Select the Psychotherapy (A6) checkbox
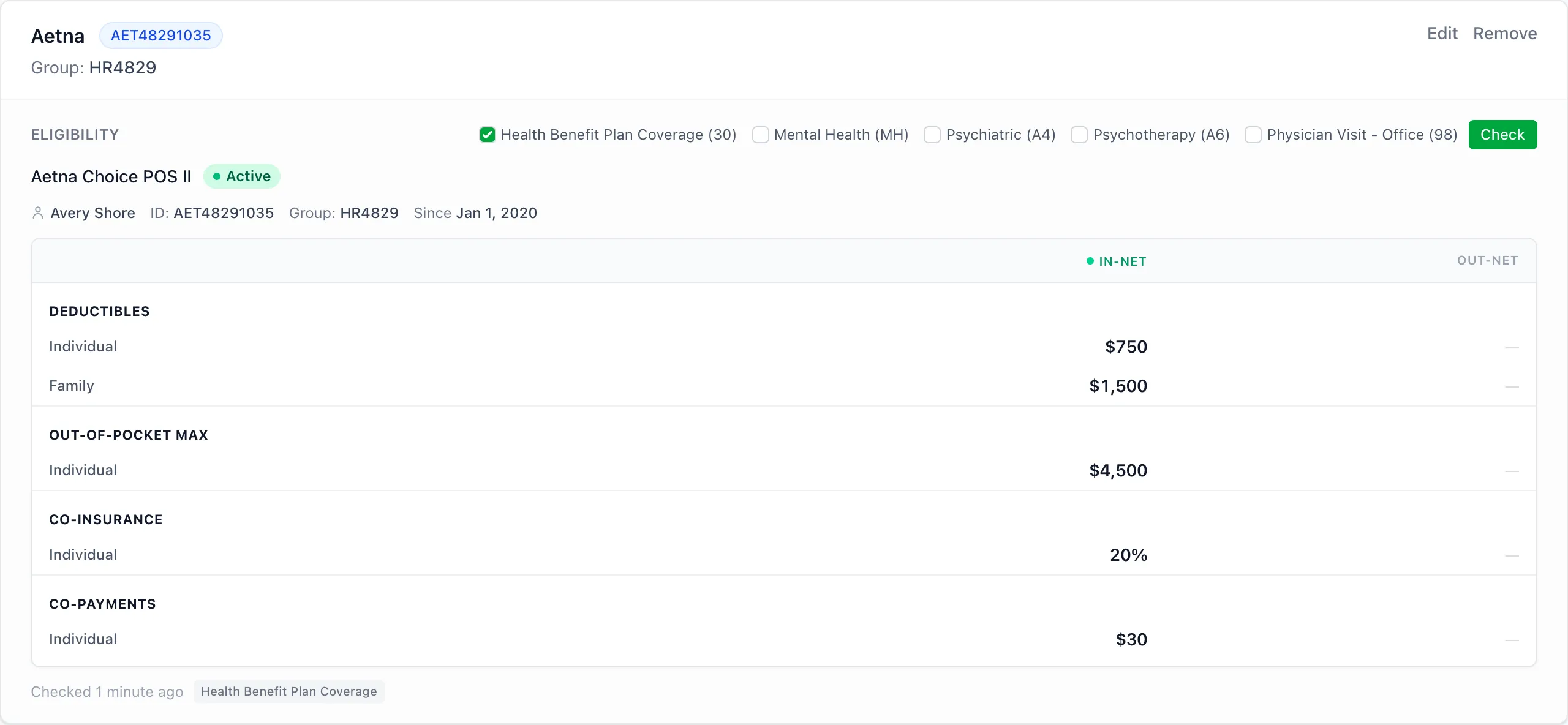 pos(1079,135)
